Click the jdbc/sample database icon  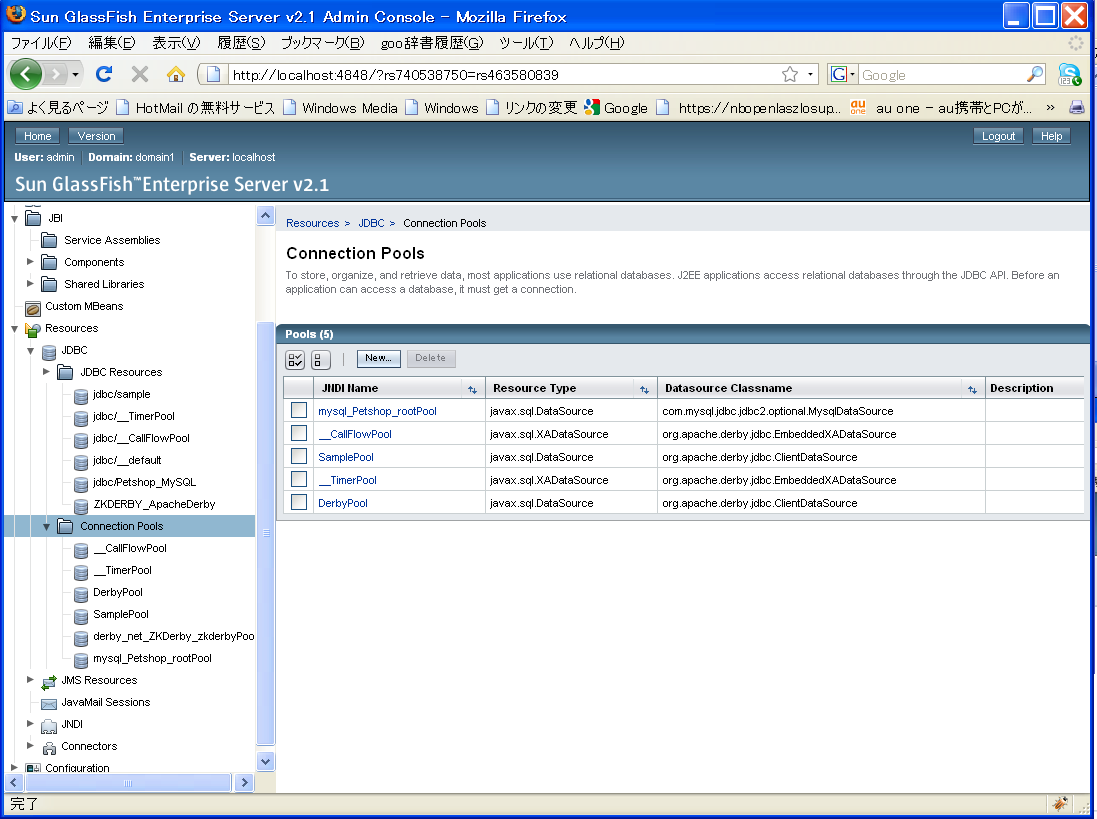pyautogui.click(x=81, y=396)
